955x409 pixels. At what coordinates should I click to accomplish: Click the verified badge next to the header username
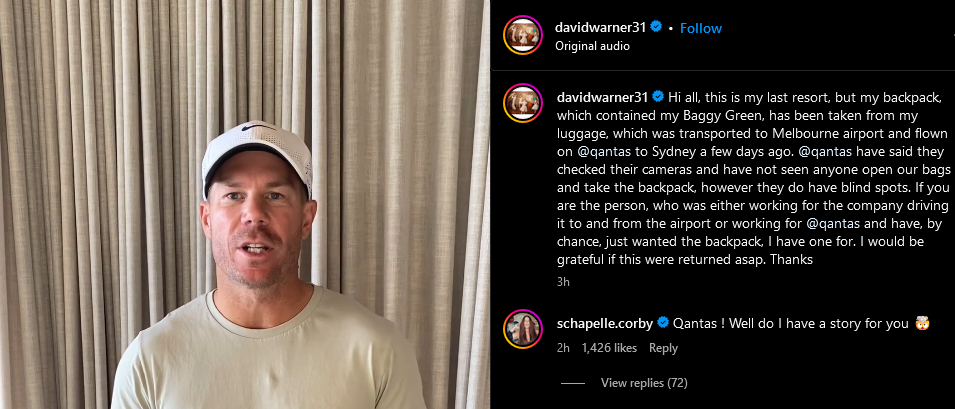point(656,27)
